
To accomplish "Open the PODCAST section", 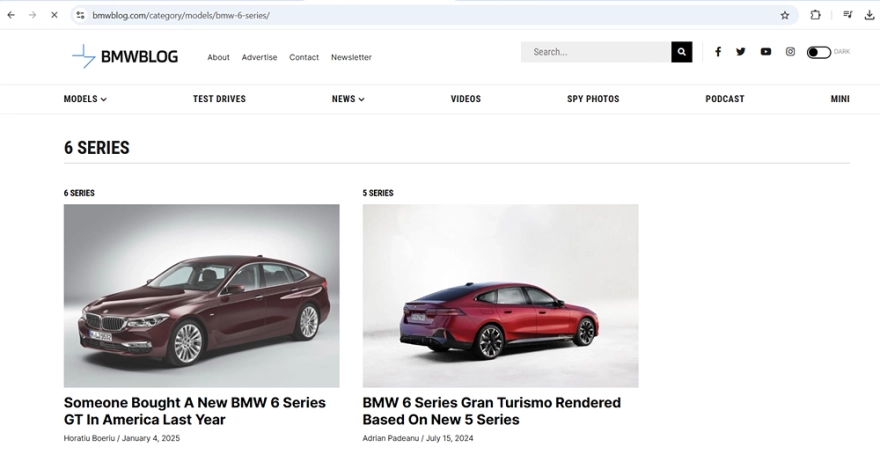I will (725, 99).
